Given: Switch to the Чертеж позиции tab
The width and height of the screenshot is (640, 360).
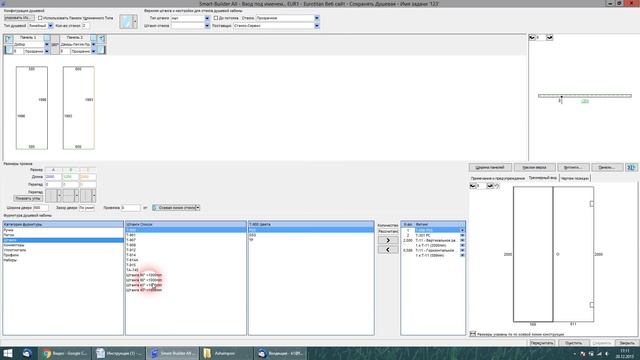Looking at the screenshot, I should 575,178.
